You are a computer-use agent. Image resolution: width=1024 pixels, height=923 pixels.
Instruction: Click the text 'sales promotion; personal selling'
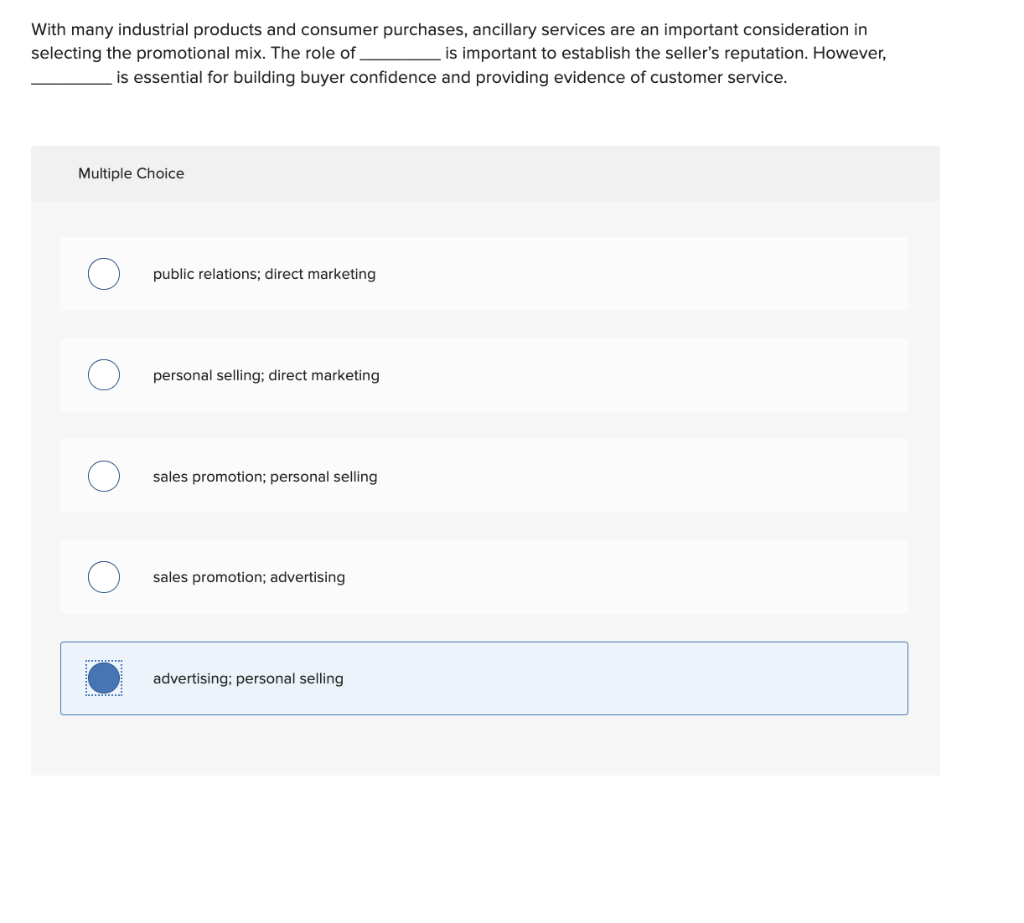click(265, 477)
